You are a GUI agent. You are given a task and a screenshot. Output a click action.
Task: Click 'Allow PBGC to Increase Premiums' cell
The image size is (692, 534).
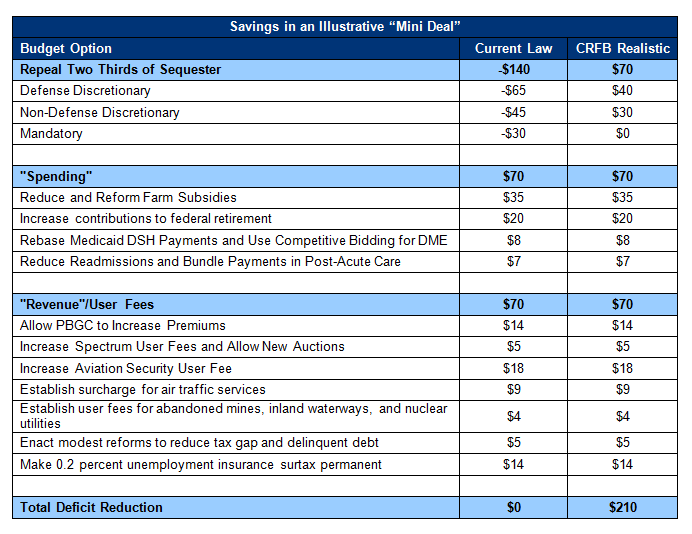click(x=123, y=325)
